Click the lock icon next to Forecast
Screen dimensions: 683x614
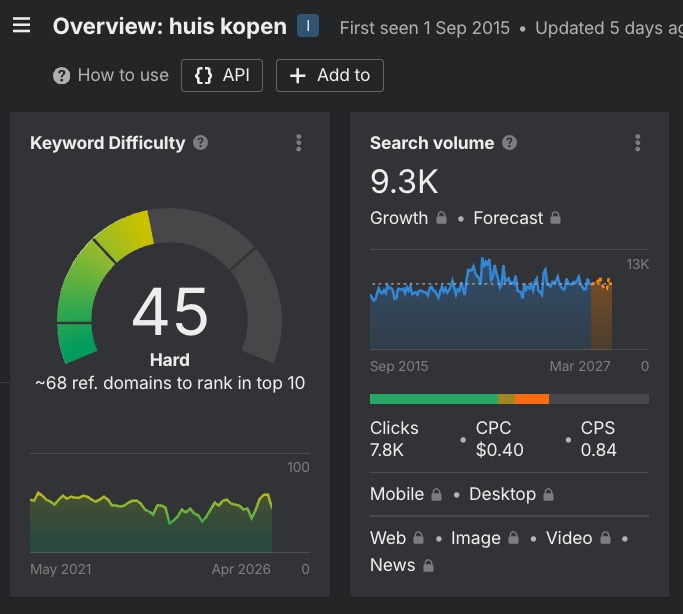point(555,217)
